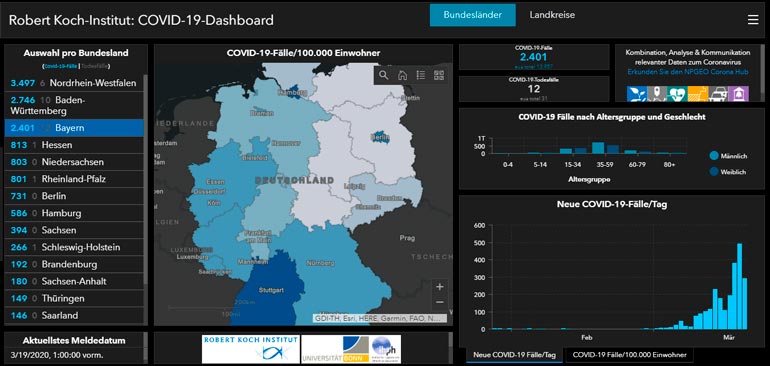Image resolution: width=770 pixels, height=366 pixels.
Task: Click the teal heart health tile
Action: (x=677, y=94)
